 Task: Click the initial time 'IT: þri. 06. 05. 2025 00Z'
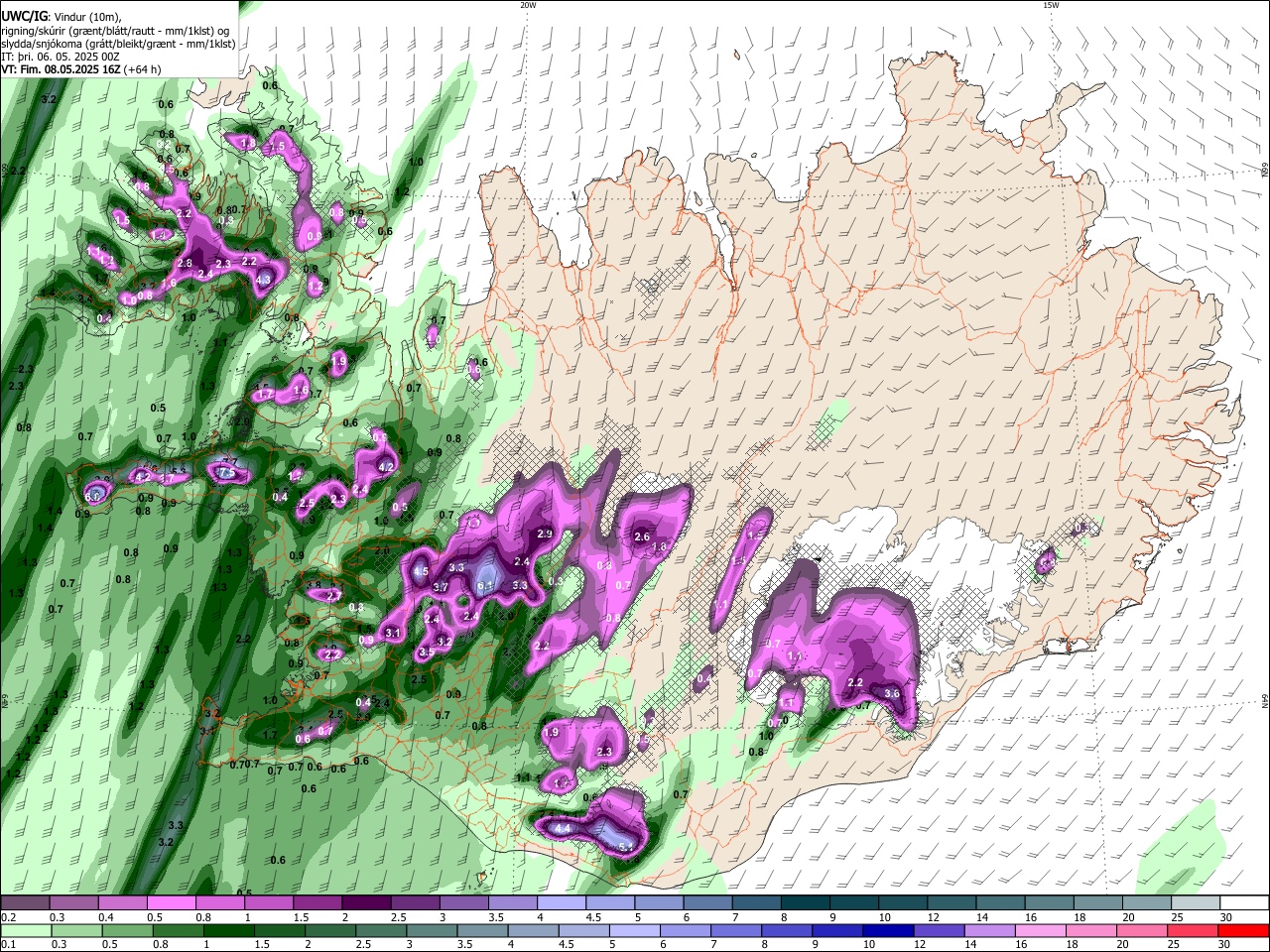pyautogui.click(x=61, y=57)
